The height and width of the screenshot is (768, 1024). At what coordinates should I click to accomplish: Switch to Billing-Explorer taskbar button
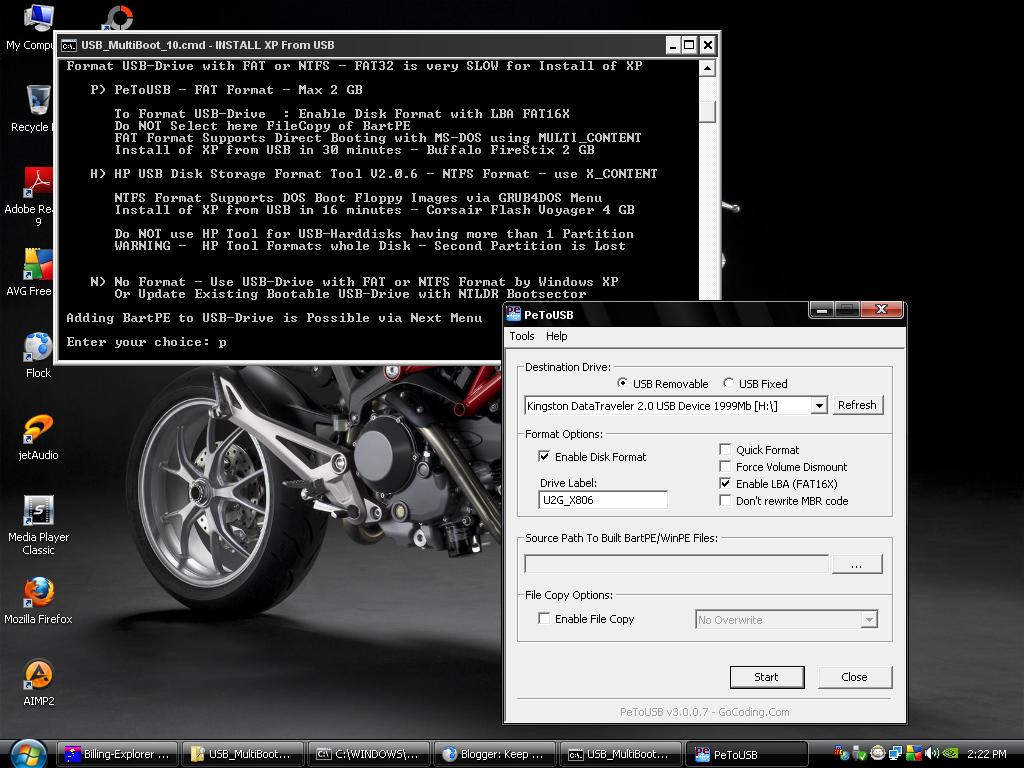click(118, 754)
